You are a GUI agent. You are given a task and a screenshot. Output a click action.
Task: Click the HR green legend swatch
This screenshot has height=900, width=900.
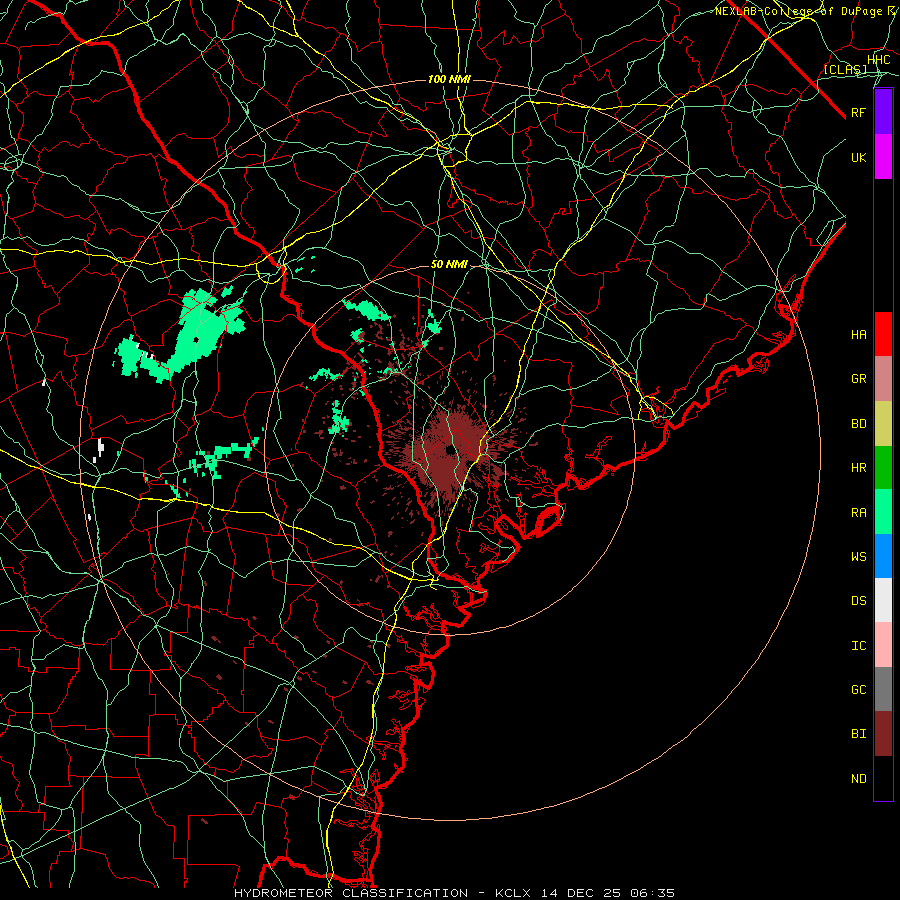(x=883, y=468)
